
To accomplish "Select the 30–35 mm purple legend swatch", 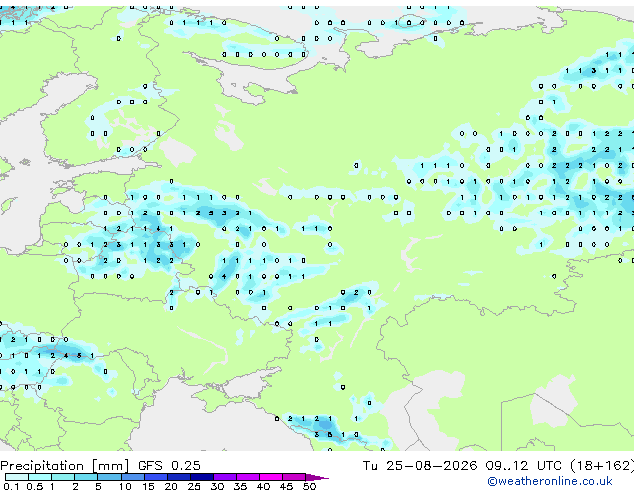I will pyautogui.click(x=225, y=477).
